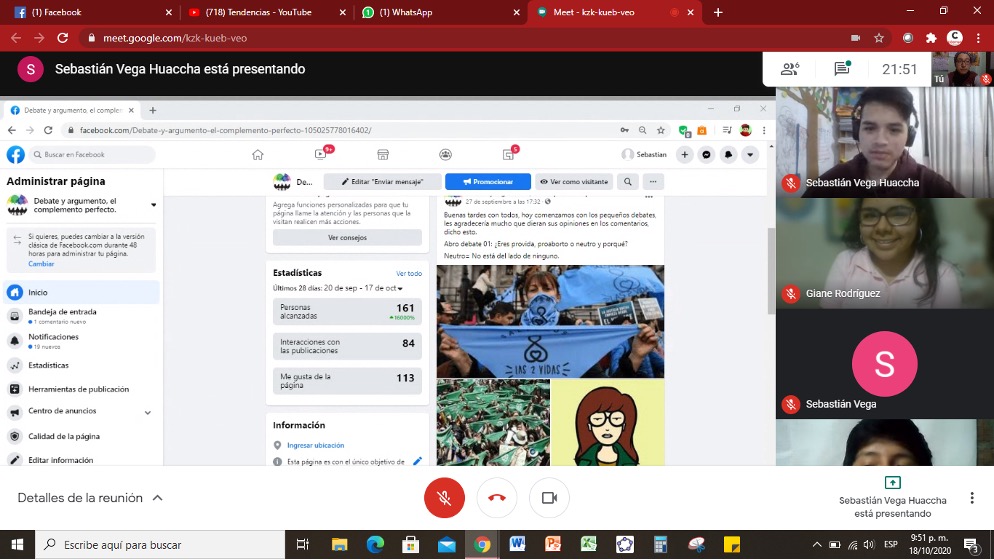Open Microsoft Word from the taskbar
Image resolution: width=994 pixels, height=560 pixels.
click(517, 545)
